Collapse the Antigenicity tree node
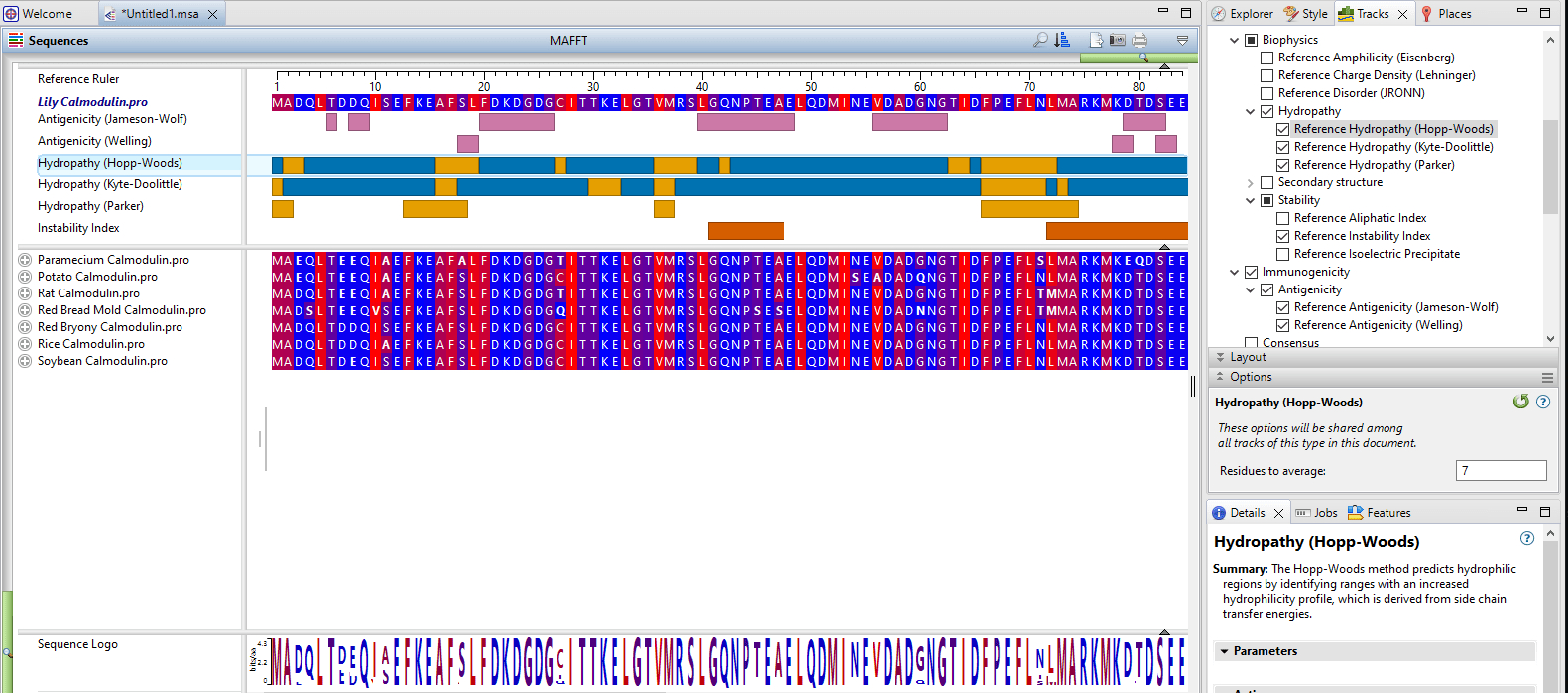The width and height of the screenshot is (1568, 693). (1250, 289)
